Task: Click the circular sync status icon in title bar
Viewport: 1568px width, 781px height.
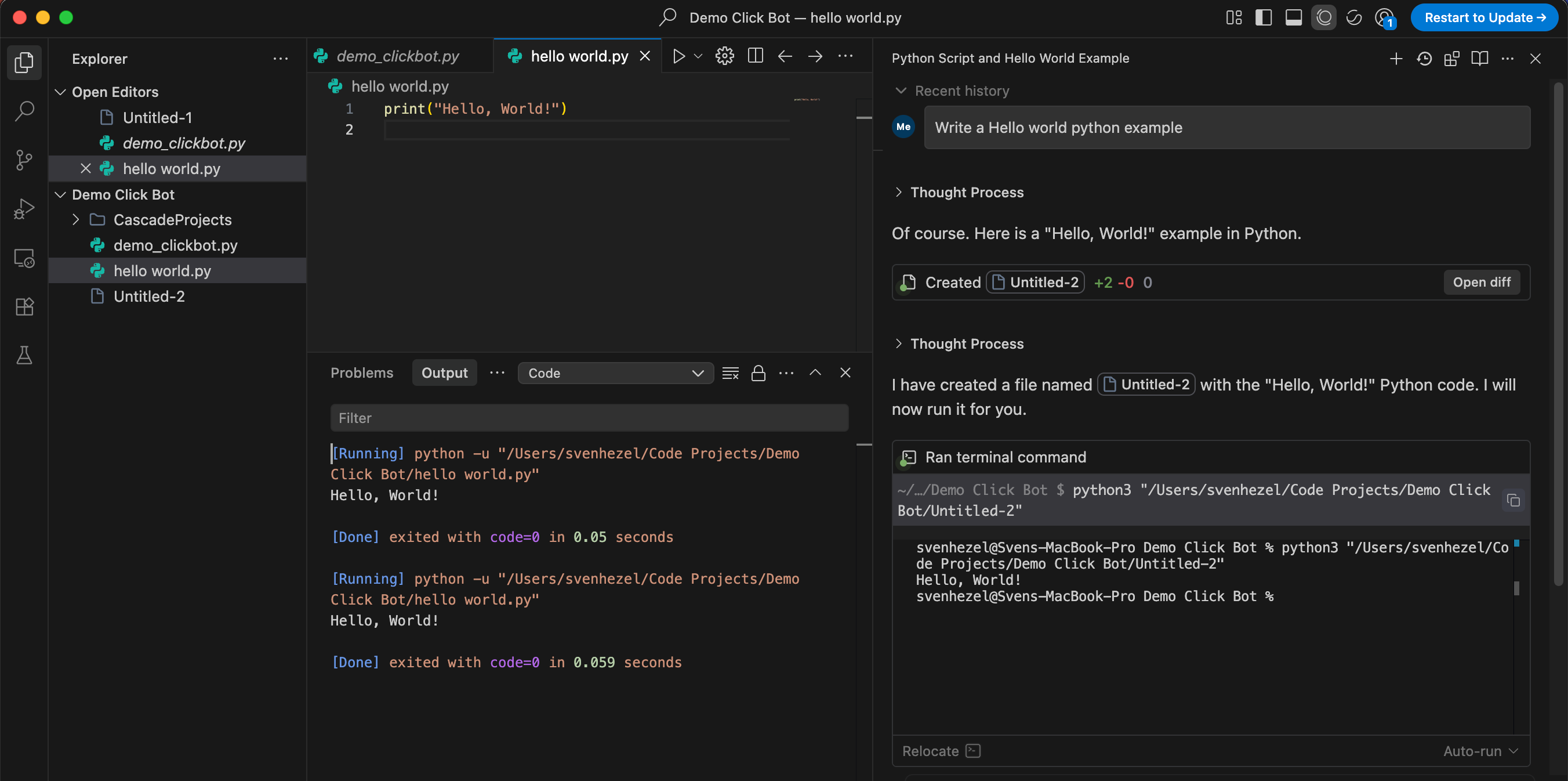Action: tap(1354, 17)
